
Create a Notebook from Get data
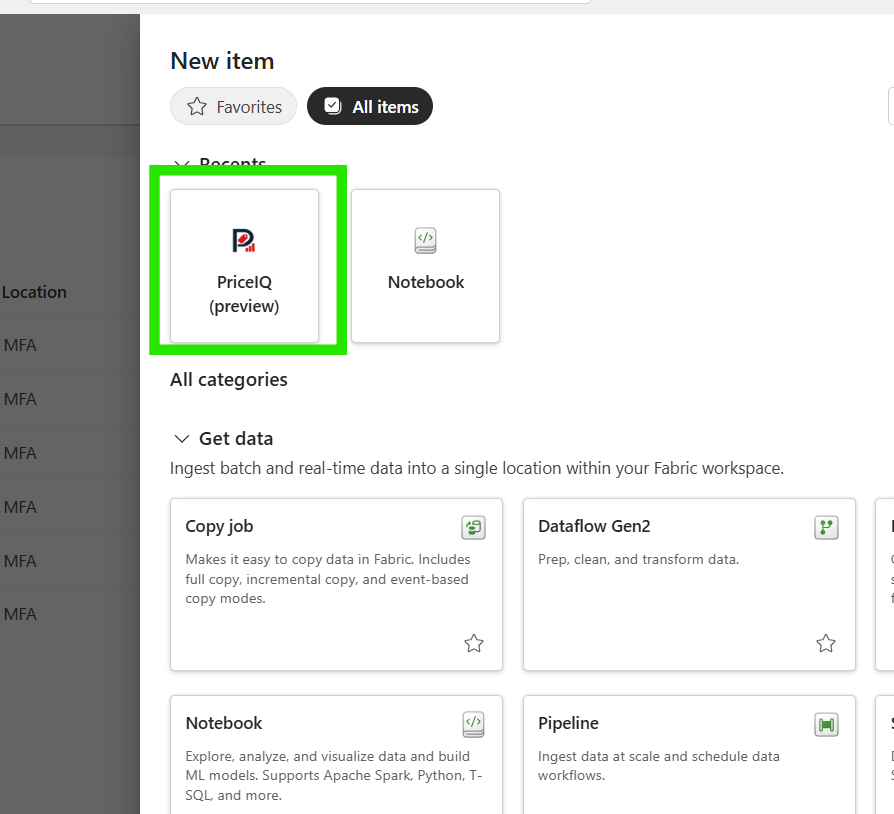pos(336,755)
